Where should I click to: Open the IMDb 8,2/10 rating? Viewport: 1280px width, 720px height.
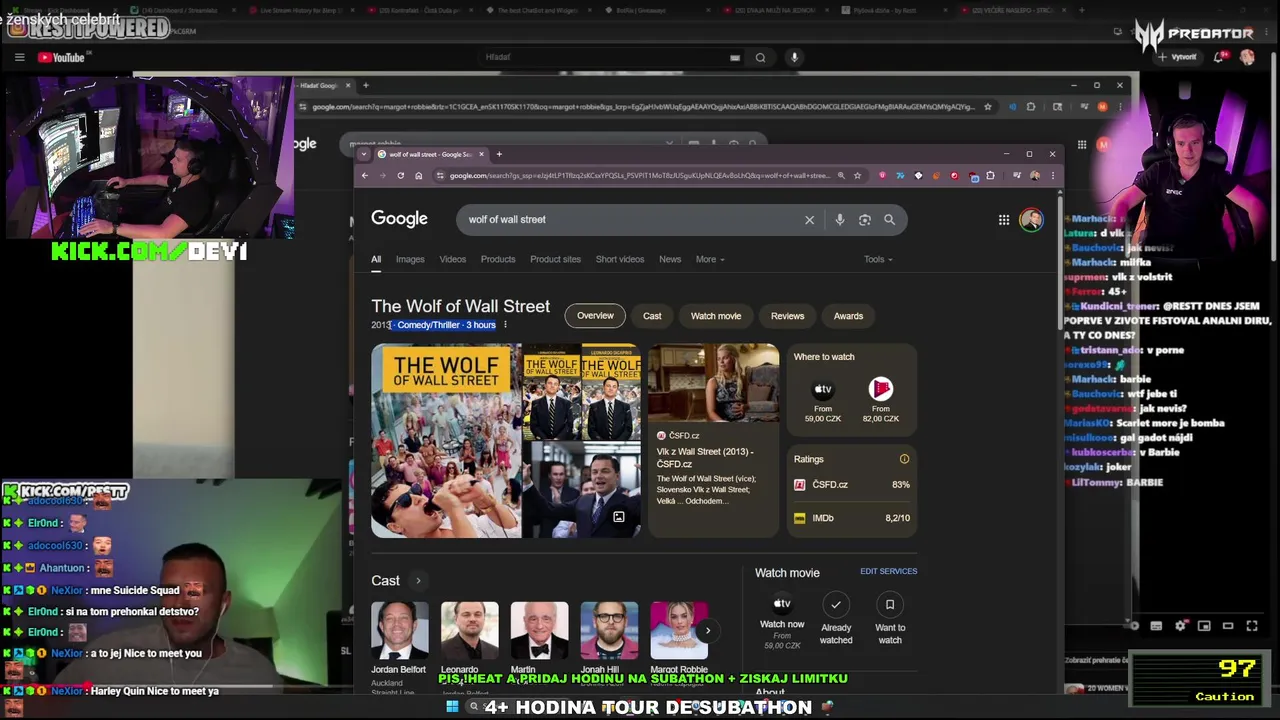pyautogui.click(x=852, y=518)
